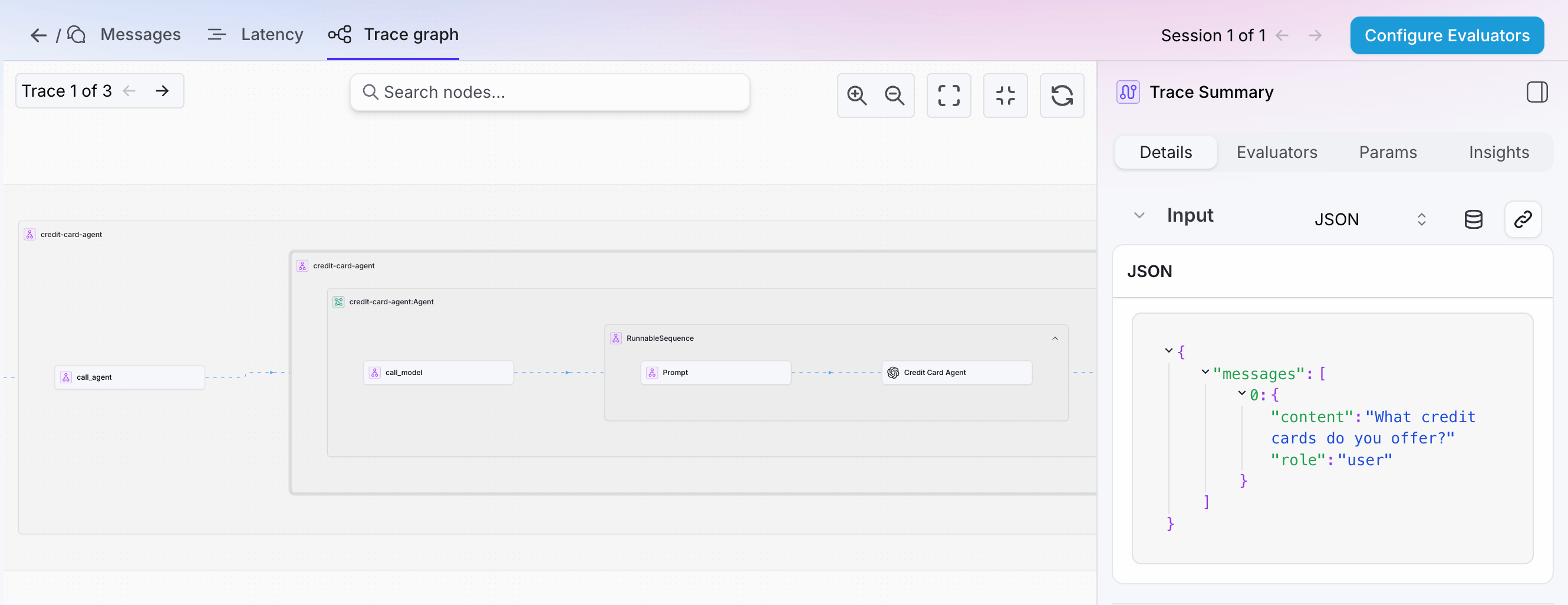The image size is (1568, 605).
Task: Zoom in on the trace graph
Action: click(857, 96)
